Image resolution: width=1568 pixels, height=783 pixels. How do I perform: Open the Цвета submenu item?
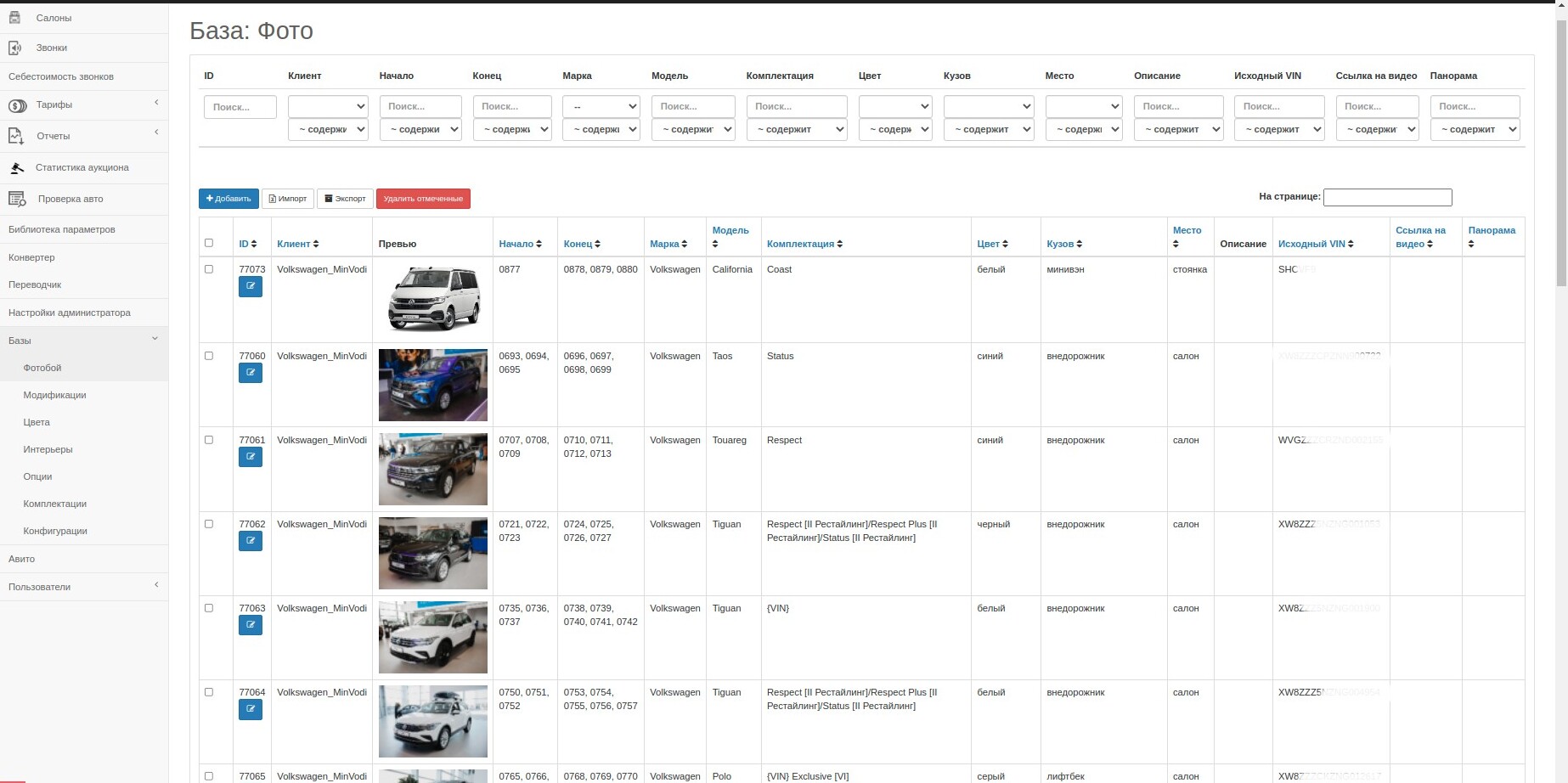pyautogui.click(x=37, y=422)
